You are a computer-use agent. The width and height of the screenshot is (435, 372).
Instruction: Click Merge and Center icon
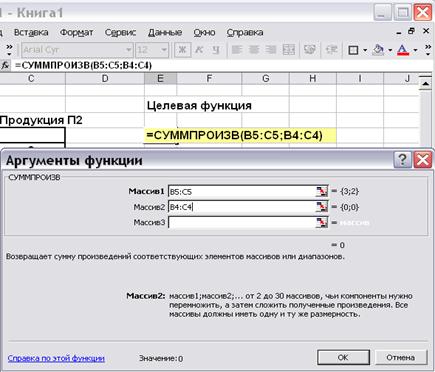289,50
